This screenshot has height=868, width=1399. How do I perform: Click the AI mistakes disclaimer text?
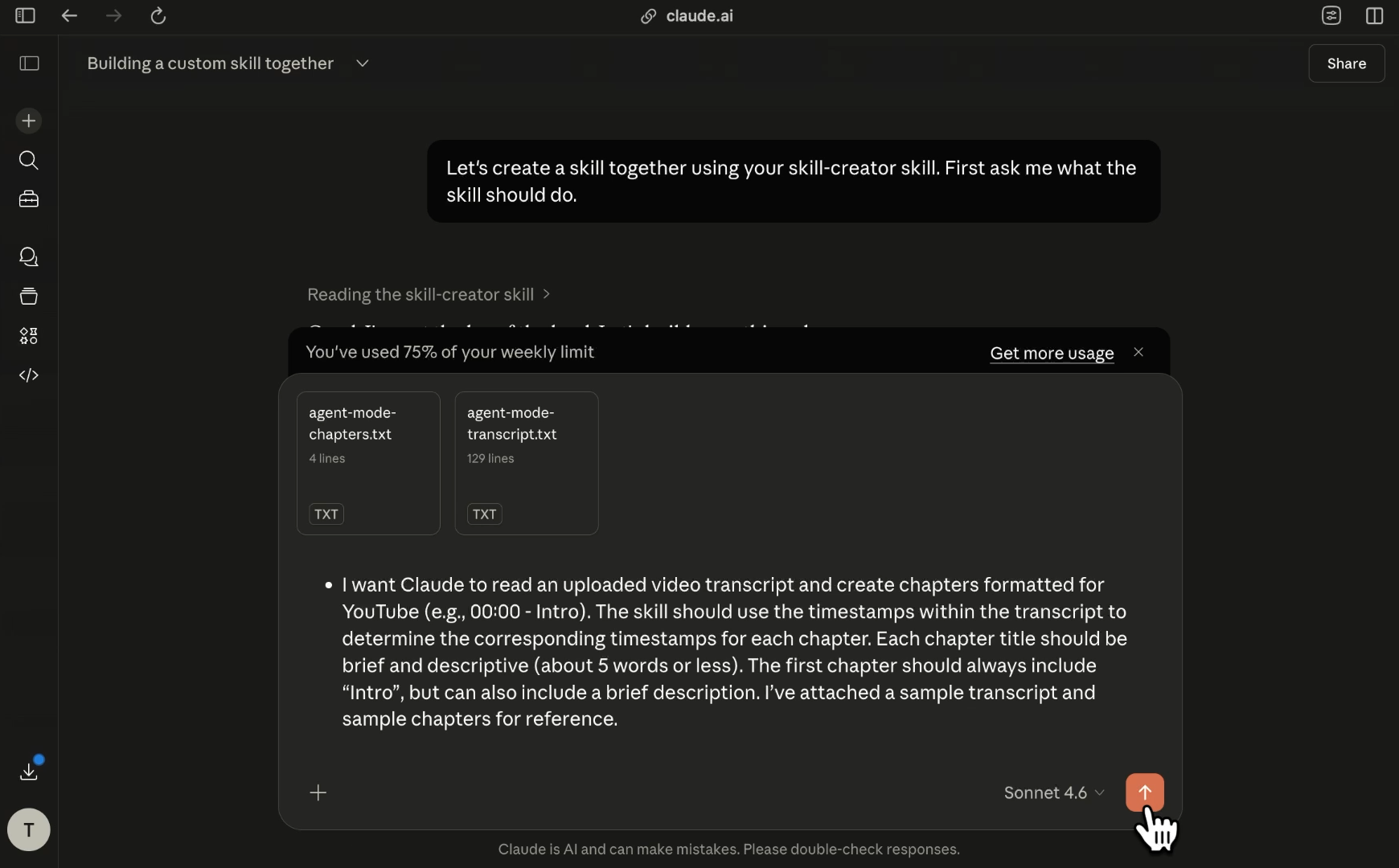[728, 850]
